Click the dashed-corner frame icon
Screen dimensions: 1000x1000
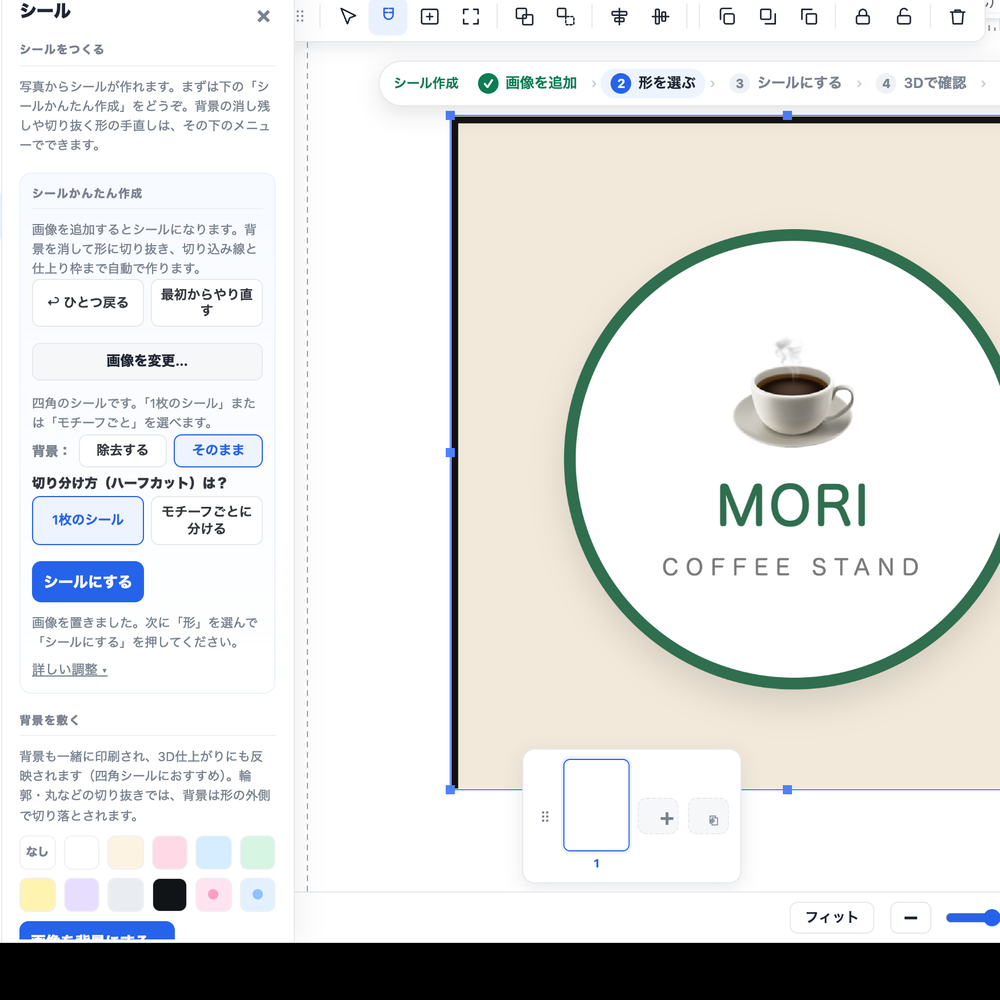pyautogui.click(x=471, y=17)
